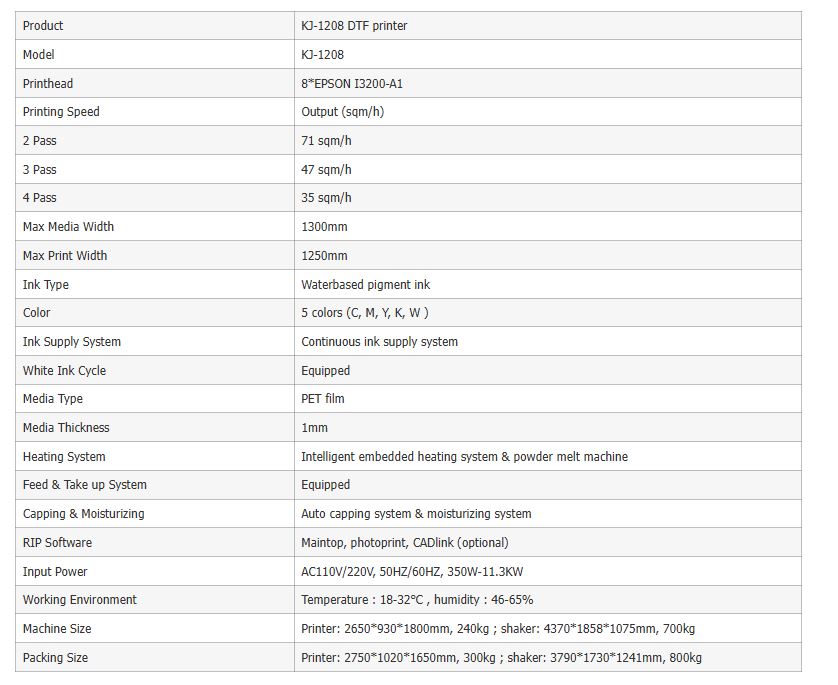Click the White Ink Cycle label
The image size is (838, 685).
64,370
